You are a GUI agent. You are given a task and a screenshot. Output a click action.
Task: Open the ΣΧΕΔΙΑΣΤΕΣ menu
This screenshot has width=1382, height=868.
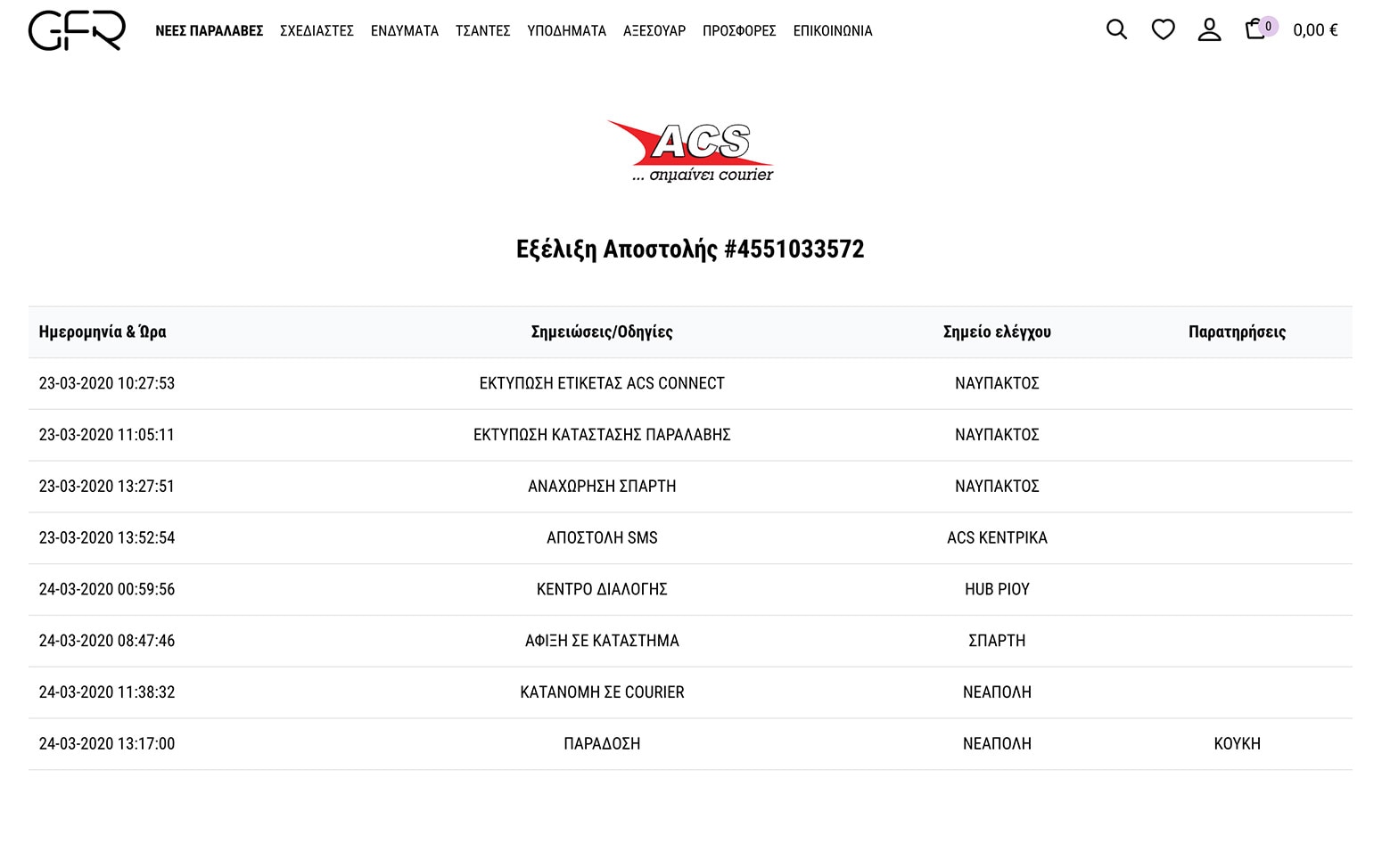click(317, 30)
